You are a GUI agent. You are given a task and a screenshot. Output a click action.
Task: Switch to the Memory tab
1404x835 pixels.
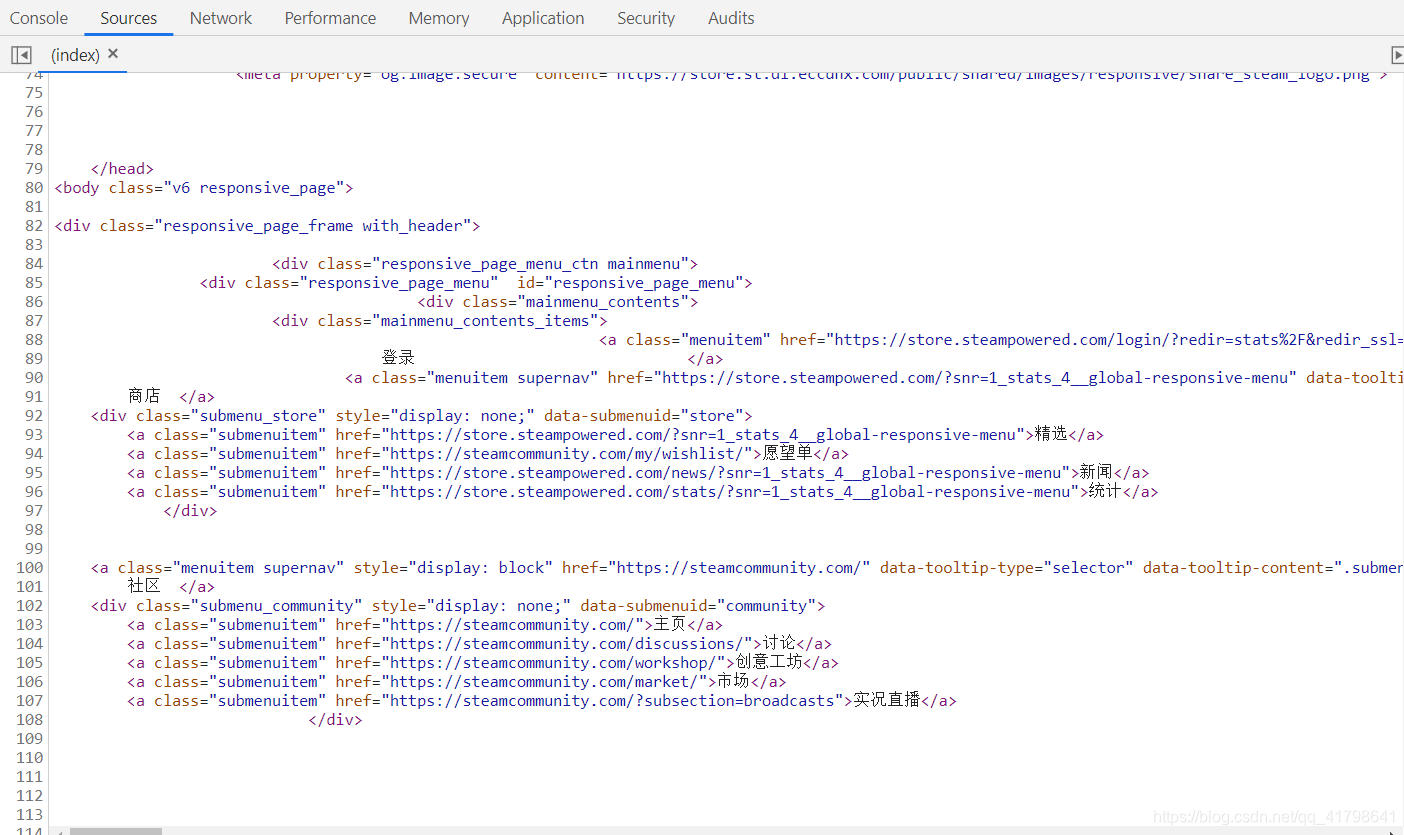pyautogui.click(x=439, y=18)
